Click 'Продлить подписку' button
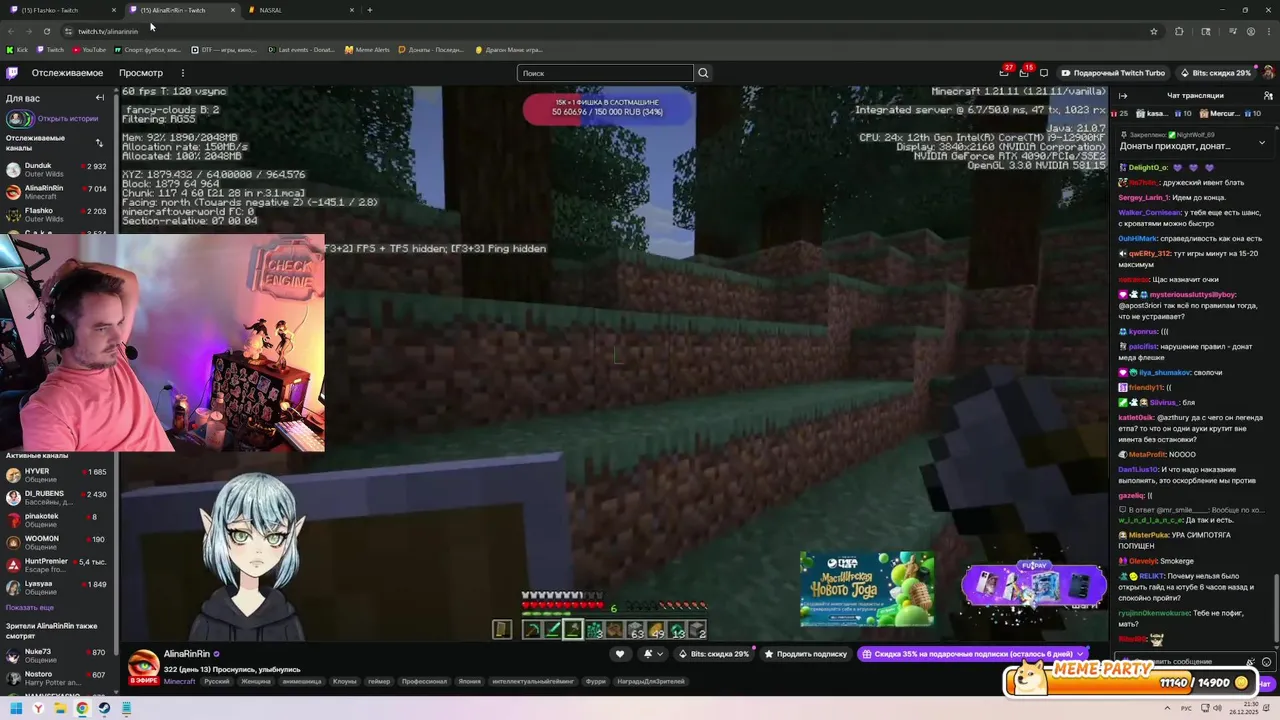The width and height of the screenshot is (1280, 720). (806, 654)
